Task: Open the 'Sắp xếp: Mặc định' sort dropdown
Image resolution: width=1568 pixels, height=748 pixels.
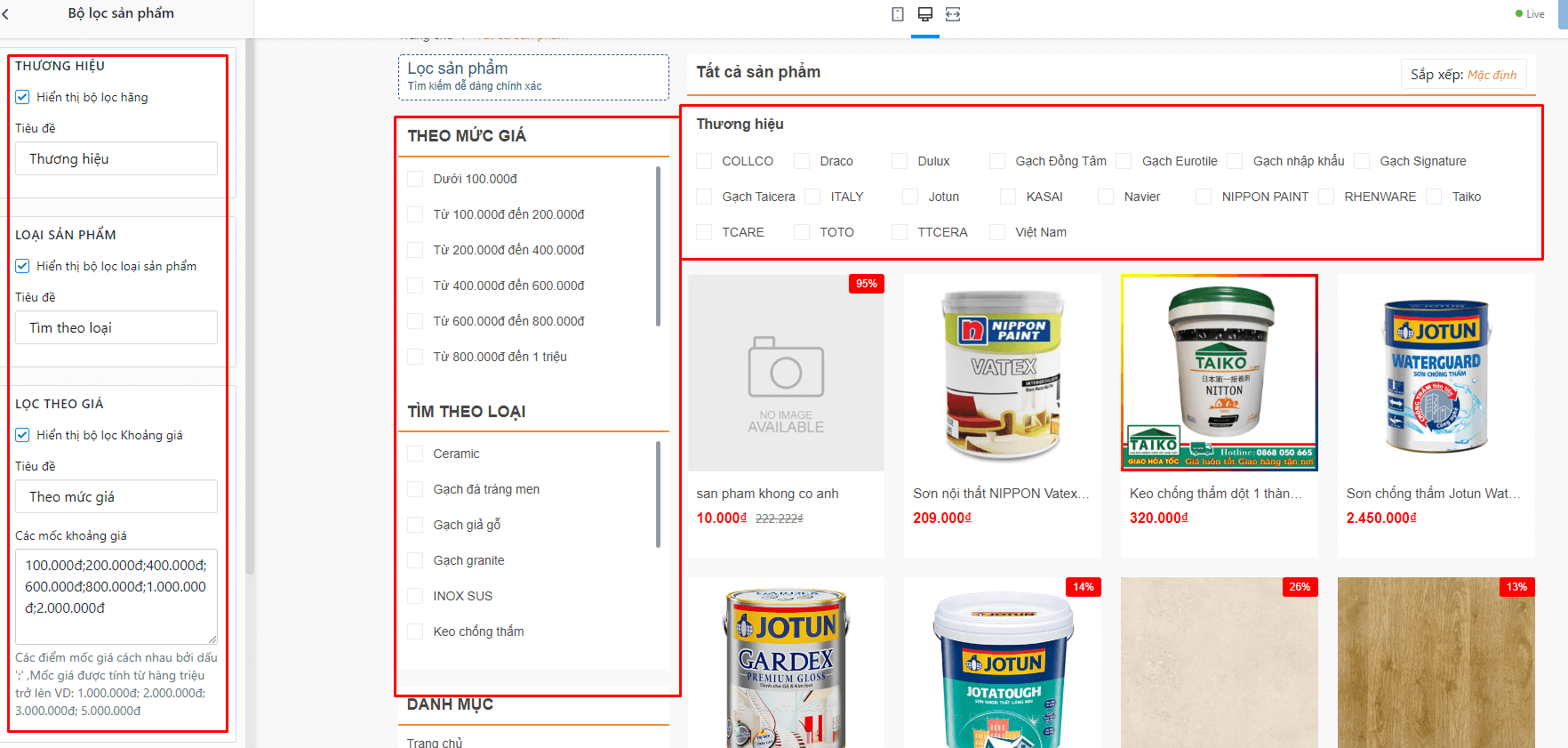Action: [1463, 75]
